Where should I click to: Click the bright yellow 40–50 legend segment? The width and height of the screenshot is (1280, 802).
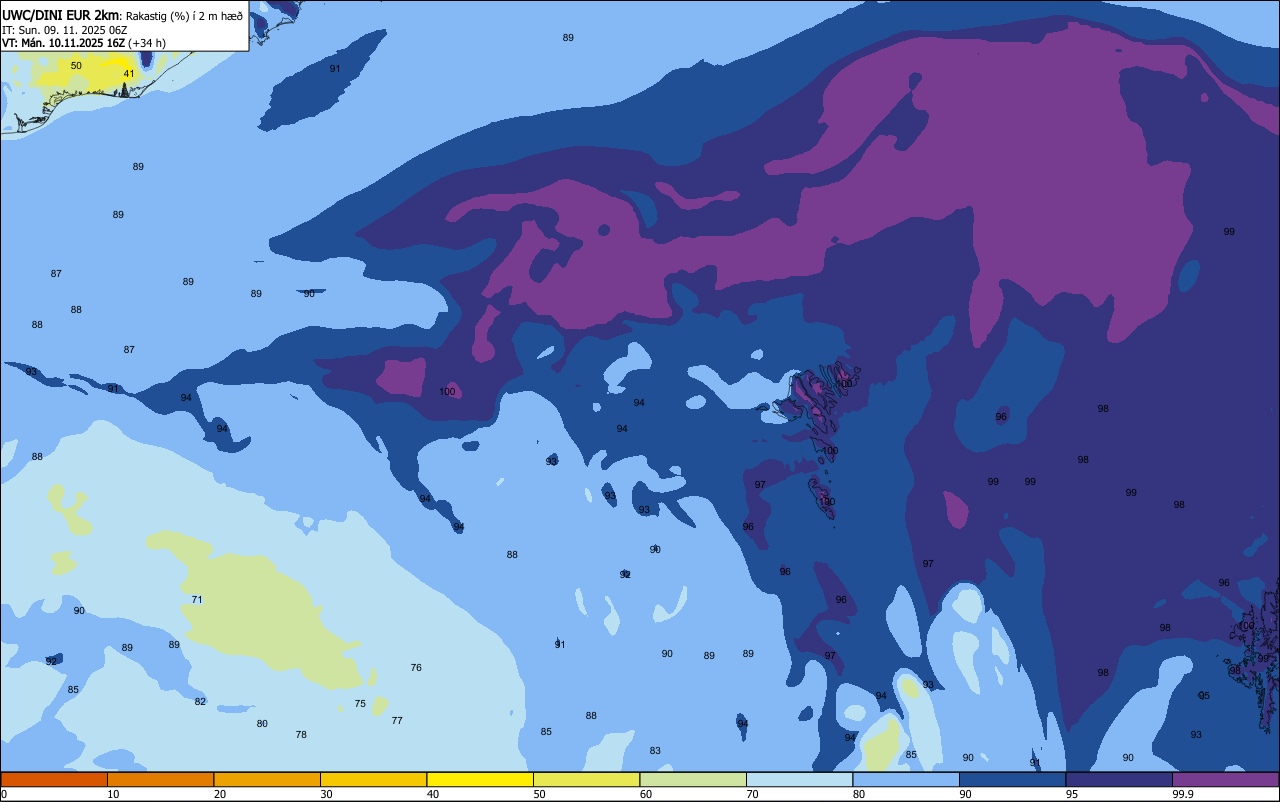pyautogui.click(x=480, y=779)
